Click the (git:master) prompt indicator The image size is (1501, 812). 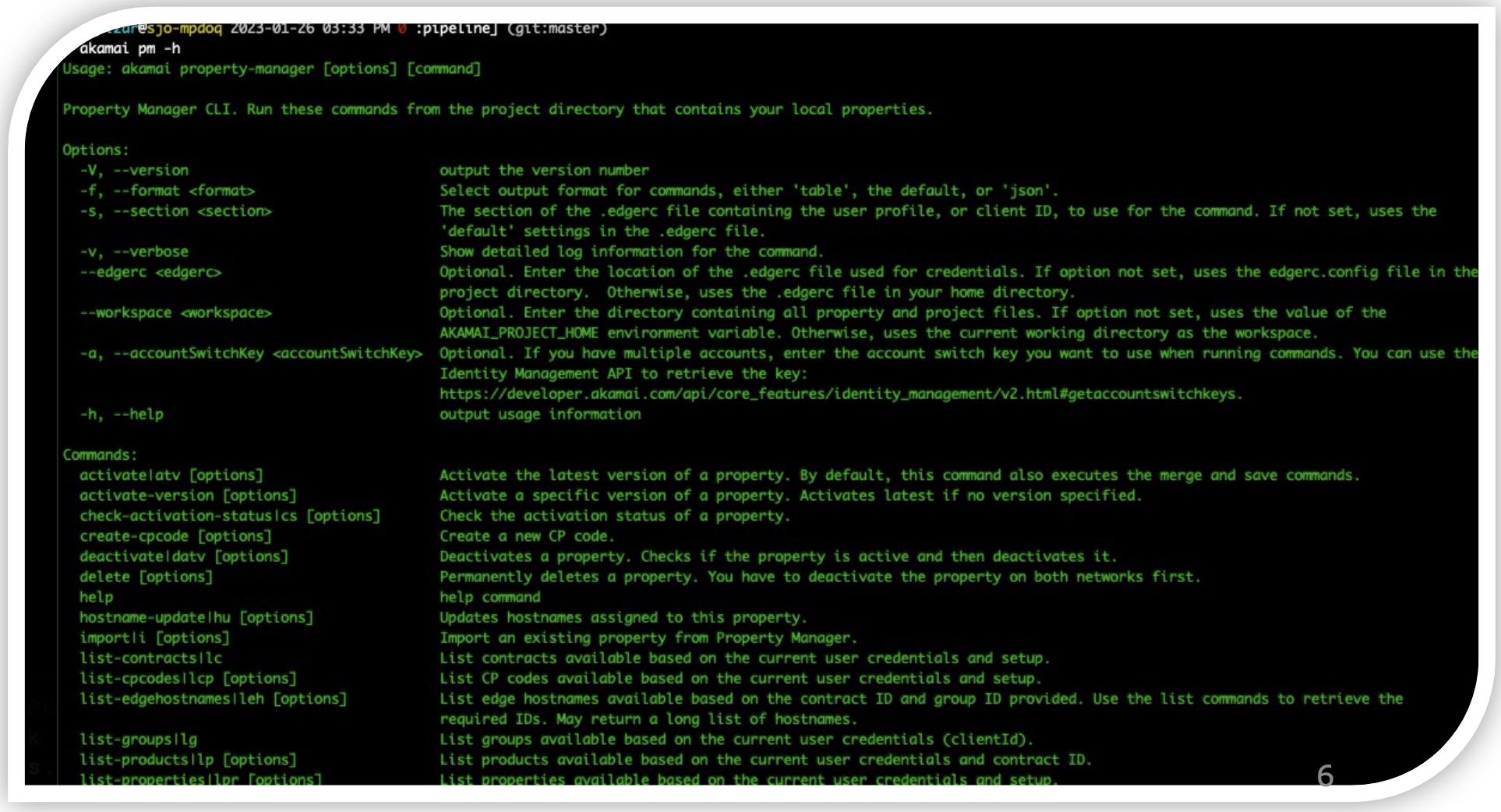[x=556, y=28]
